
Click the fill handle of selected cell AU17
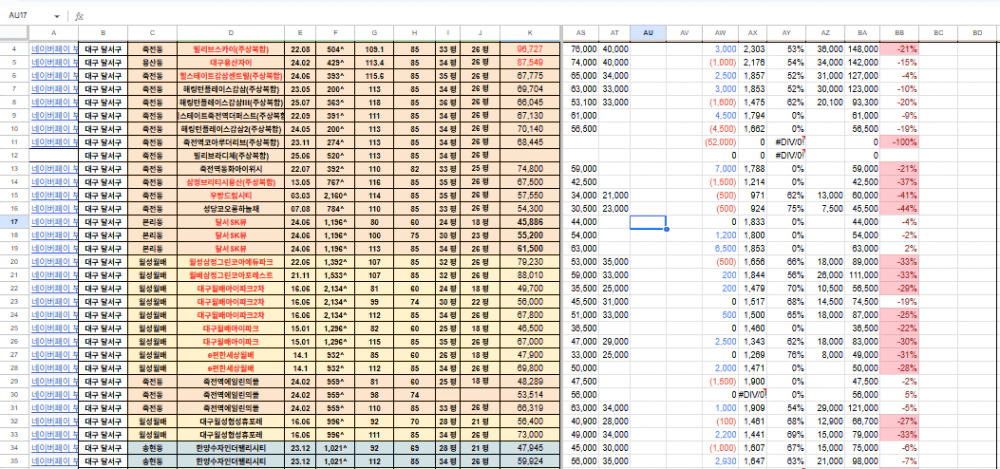[x=666, y=228]
